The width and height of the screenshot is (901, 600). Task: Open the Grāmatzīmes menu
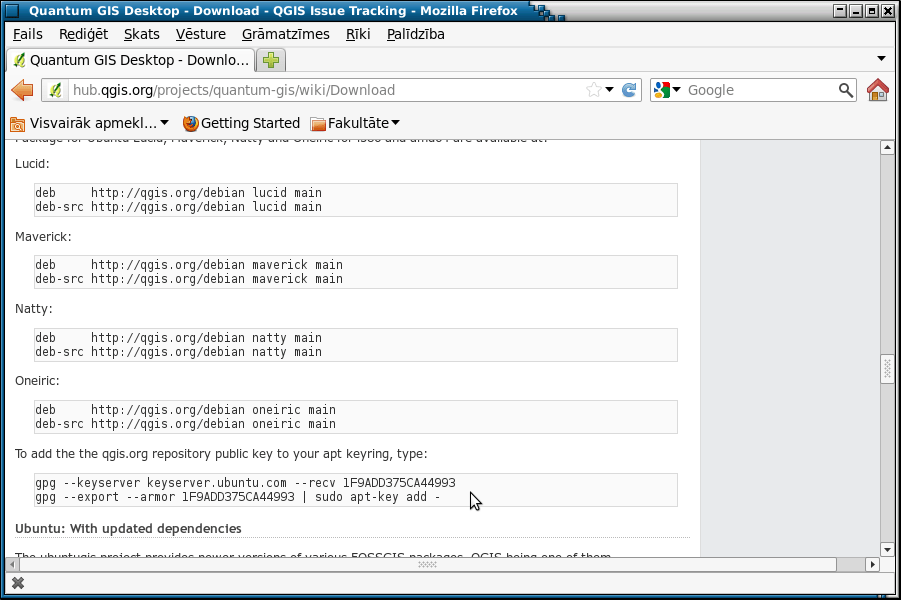tap(286, 34)
